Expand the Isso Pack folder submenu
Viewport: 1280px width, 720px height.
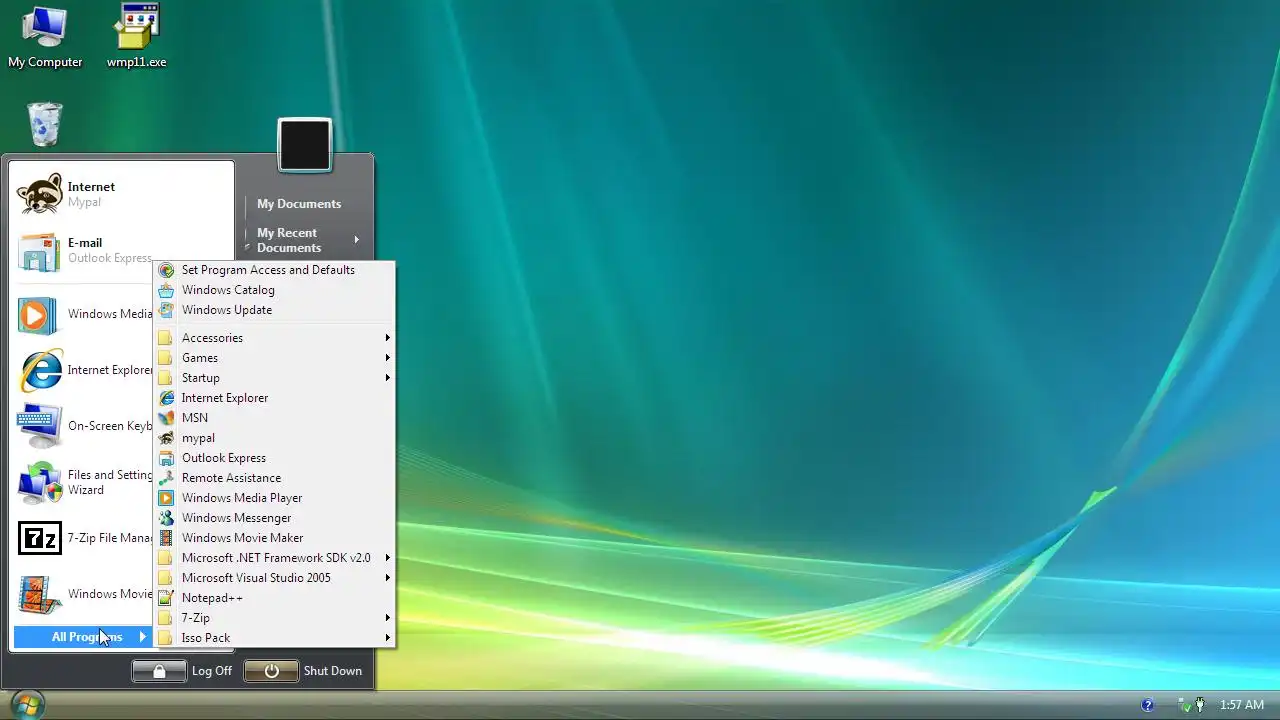pos(274,638)
